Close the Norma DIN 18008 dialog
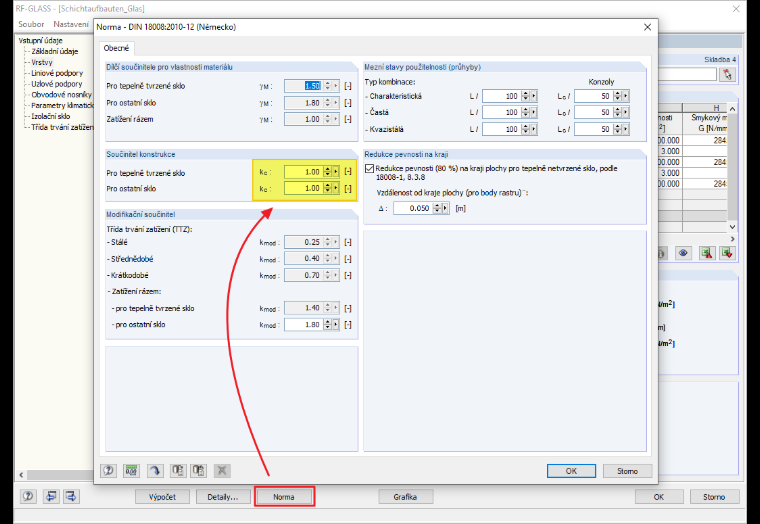This screenshot has width=760, height=524. click(647, 27)
